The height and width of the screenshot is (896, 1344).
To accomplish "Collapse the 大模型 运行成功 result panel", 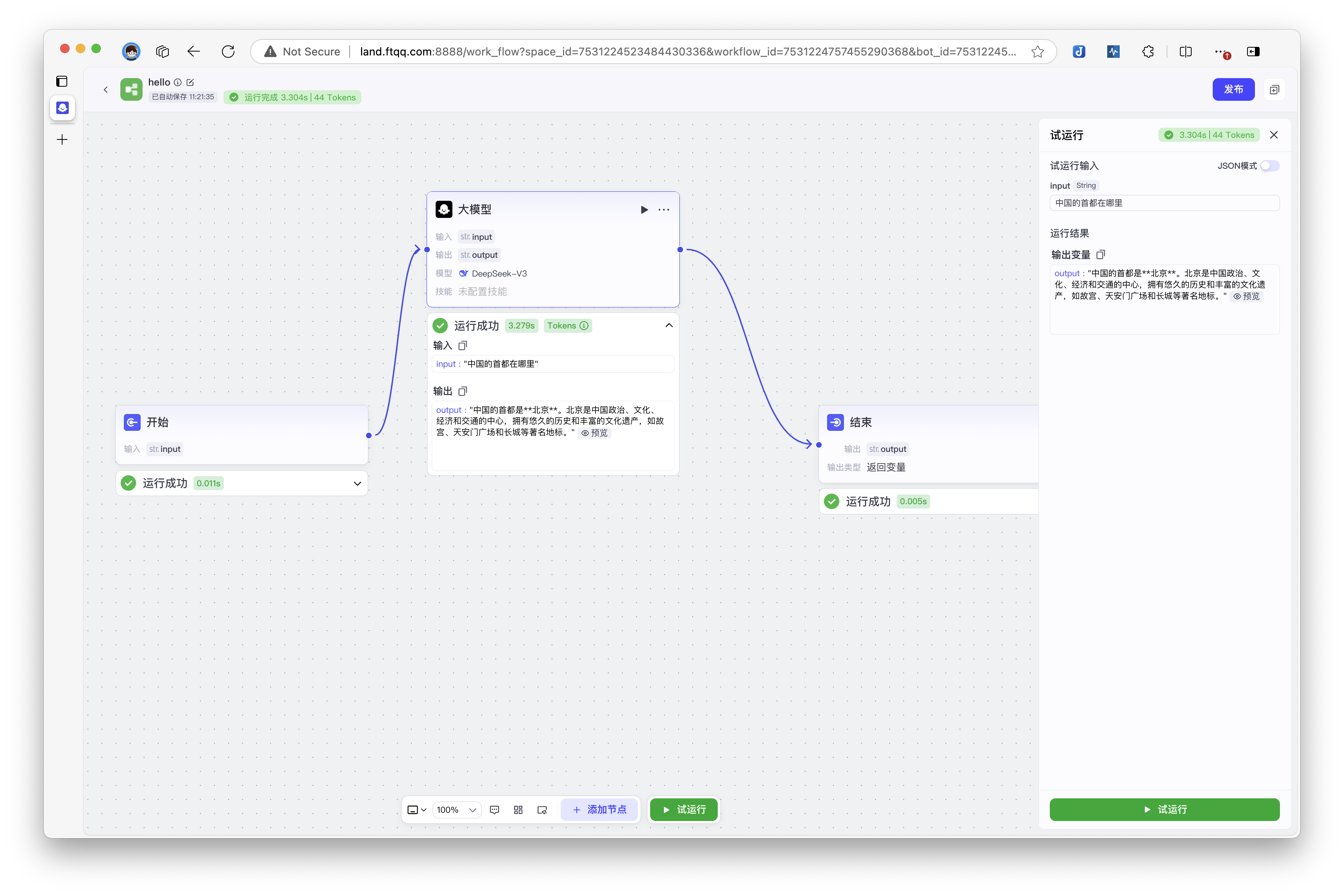I will [x=668, y=325].
